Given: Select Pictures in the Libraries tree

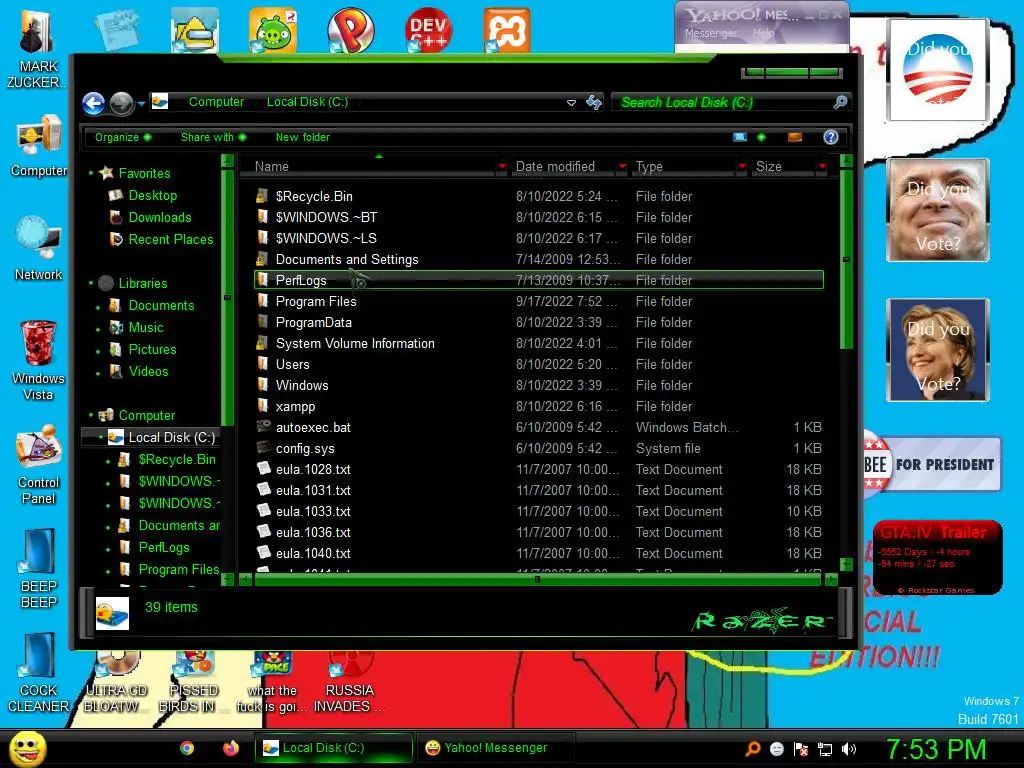Looking at the screenshot, I should (x=152, y=349).
